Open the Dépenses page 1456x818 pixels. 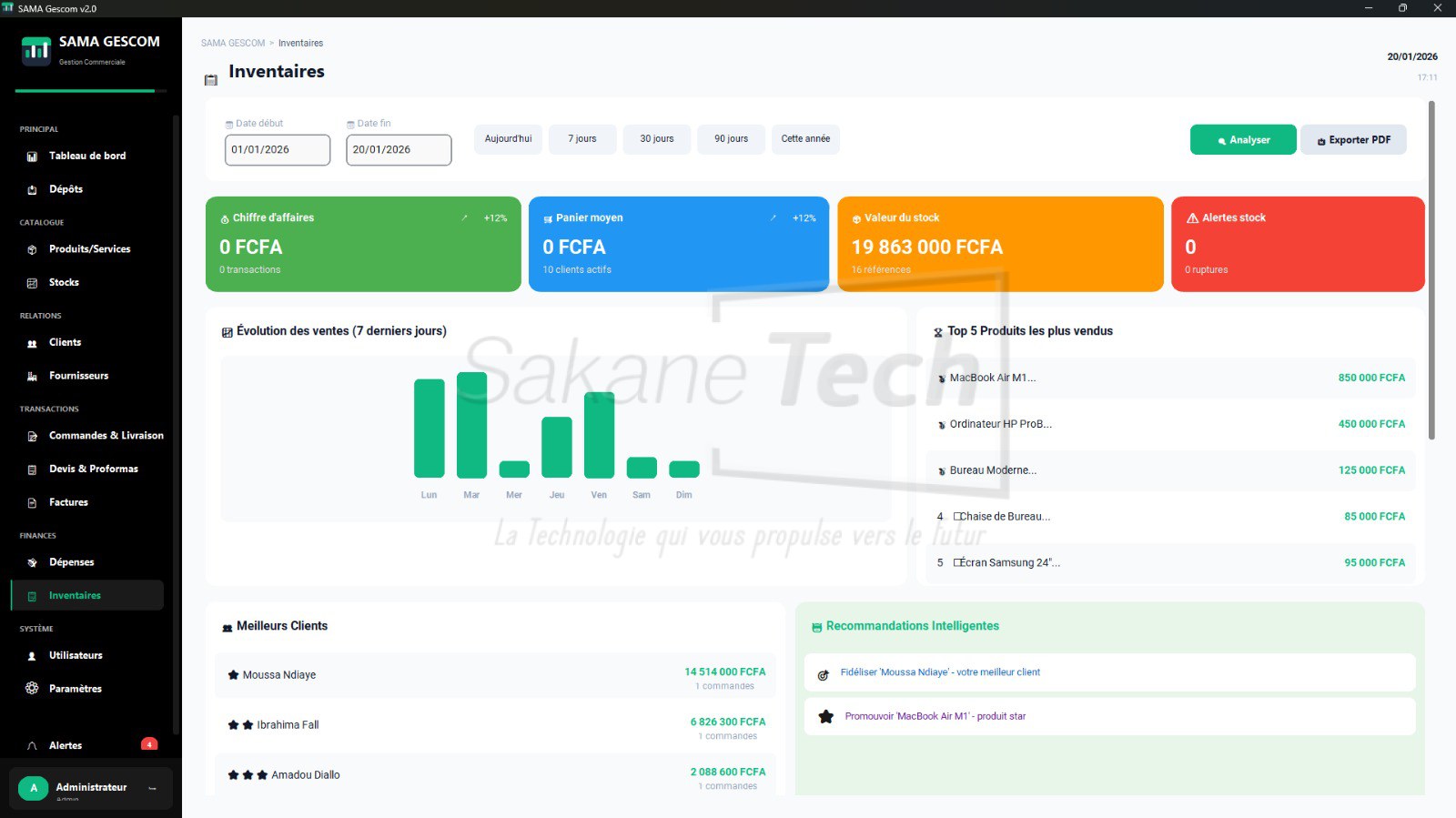[x=71, y=562]
